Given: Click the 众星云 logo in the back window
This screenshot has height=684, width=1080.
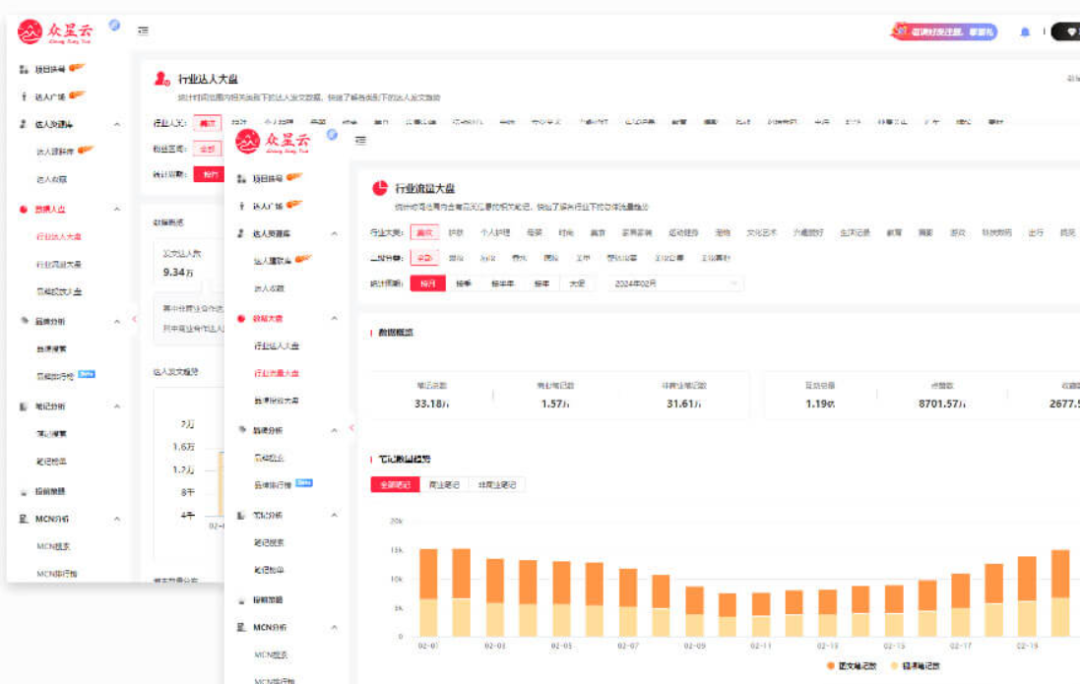Looking at the screenshot, I should (x=55, y=31).
